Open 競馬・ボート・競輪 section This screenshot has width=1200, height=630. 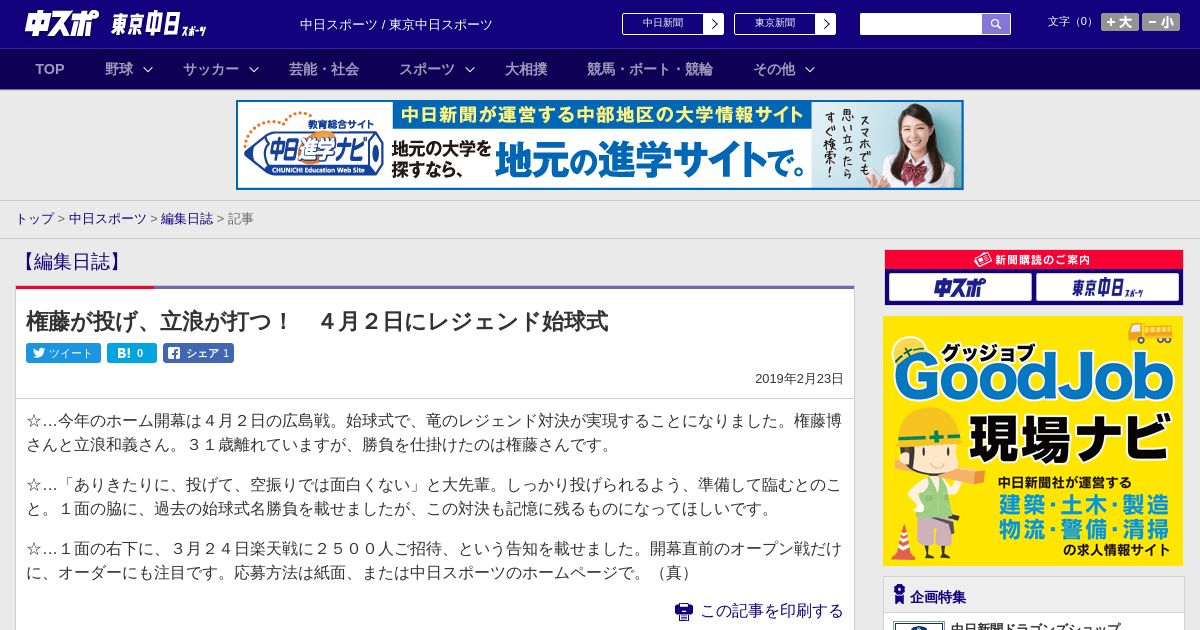tap(650, 69)
